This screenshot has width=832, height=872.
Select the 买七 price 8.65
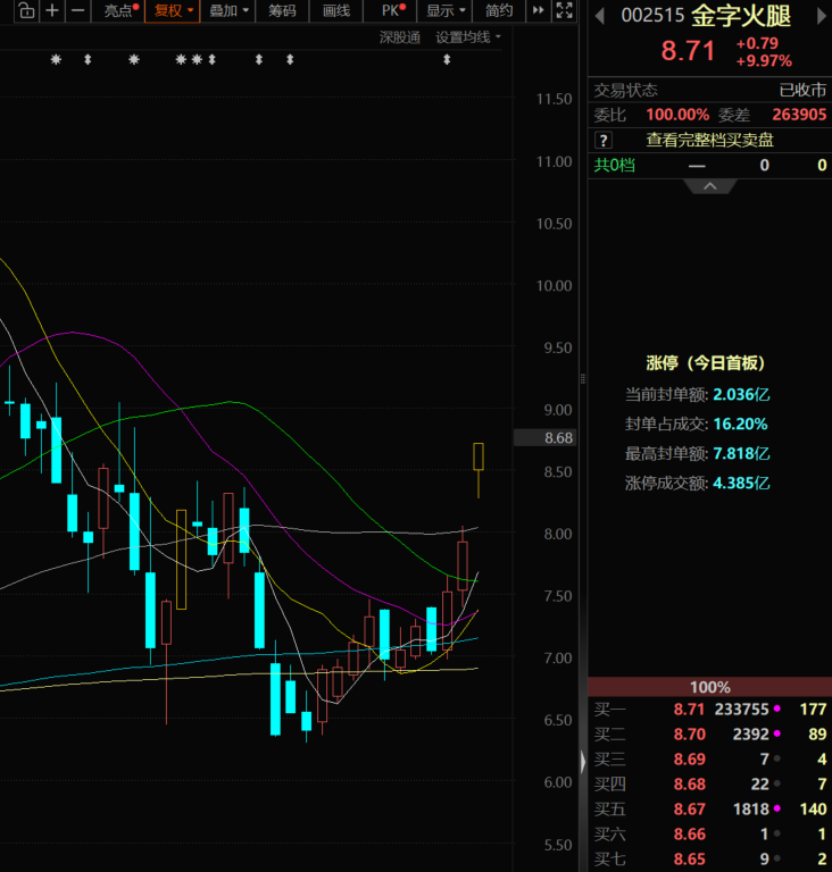pyautogui.click(x=690, y=860)
